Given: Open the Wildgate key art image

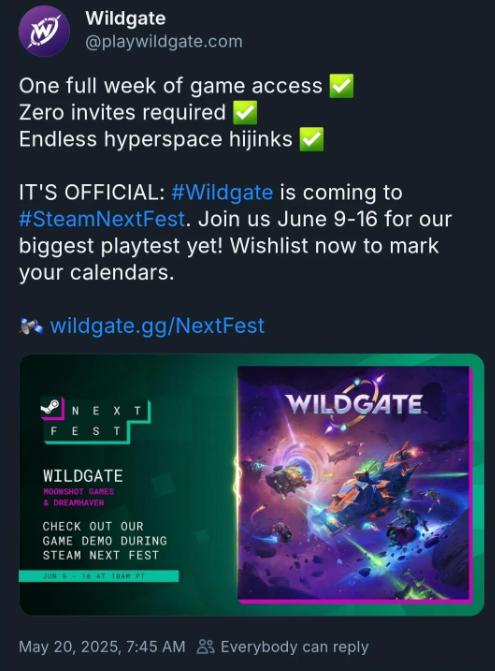Looking at the screenshot, I should (x=355, y=484).
